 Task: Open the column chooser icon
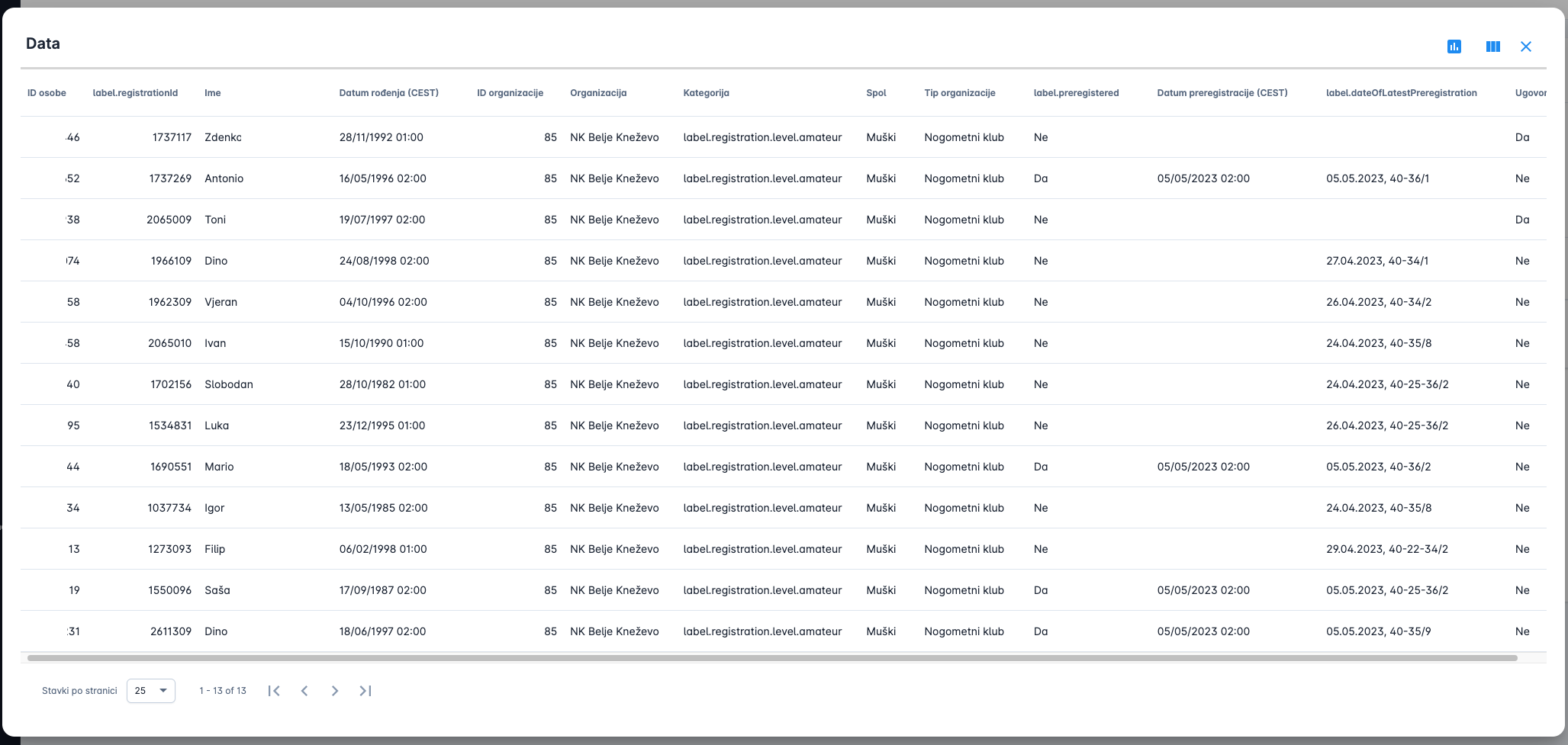[x=1492, y=47]
